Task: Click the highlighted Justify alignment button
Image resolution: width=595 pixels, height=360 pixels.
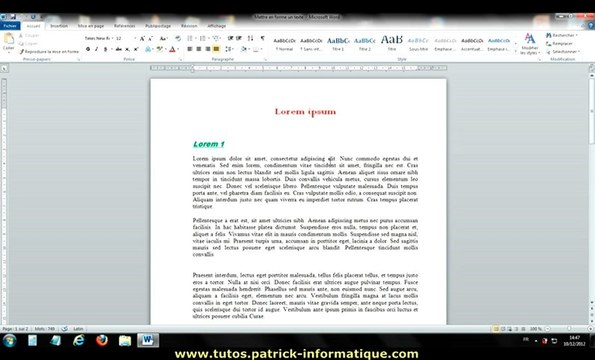Action: point(216,49)
